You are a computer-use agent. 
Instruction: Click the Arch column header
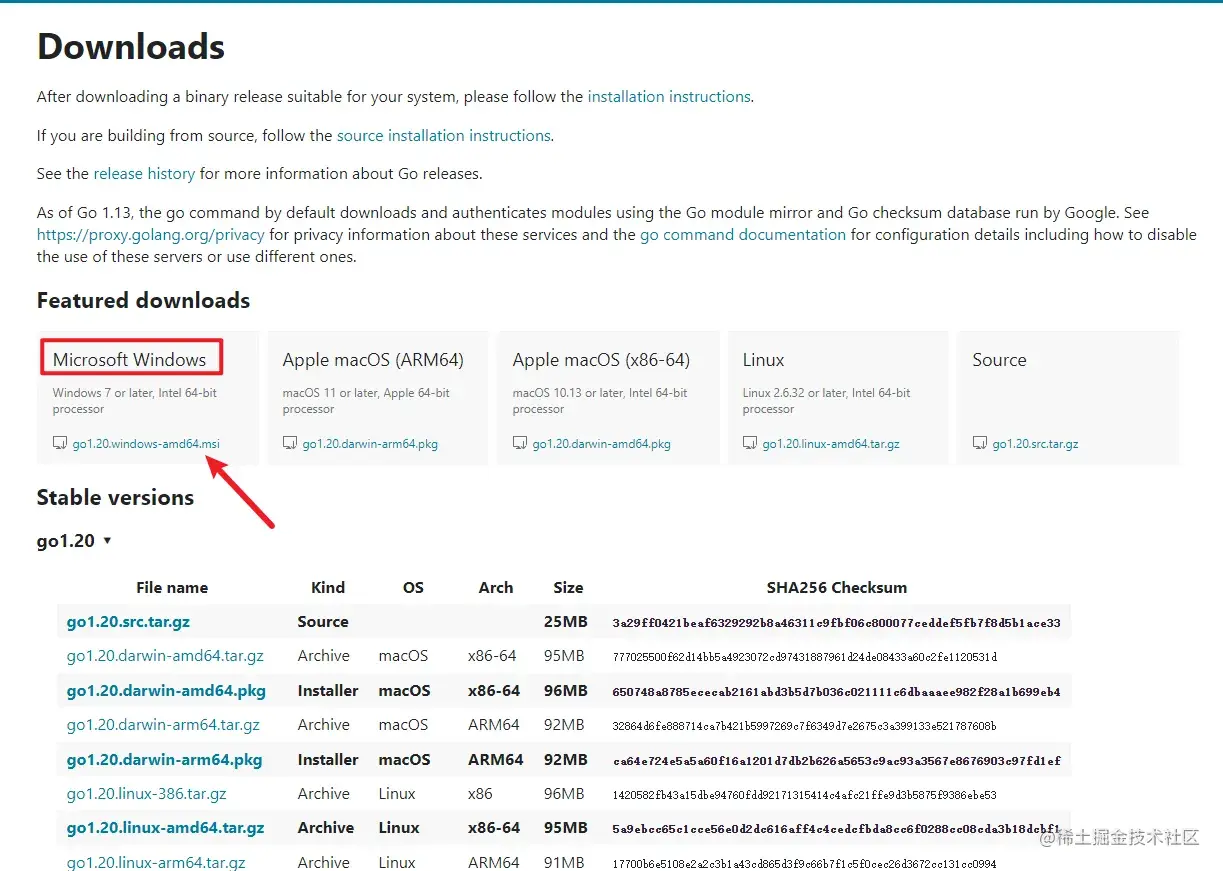coord(495,588)
